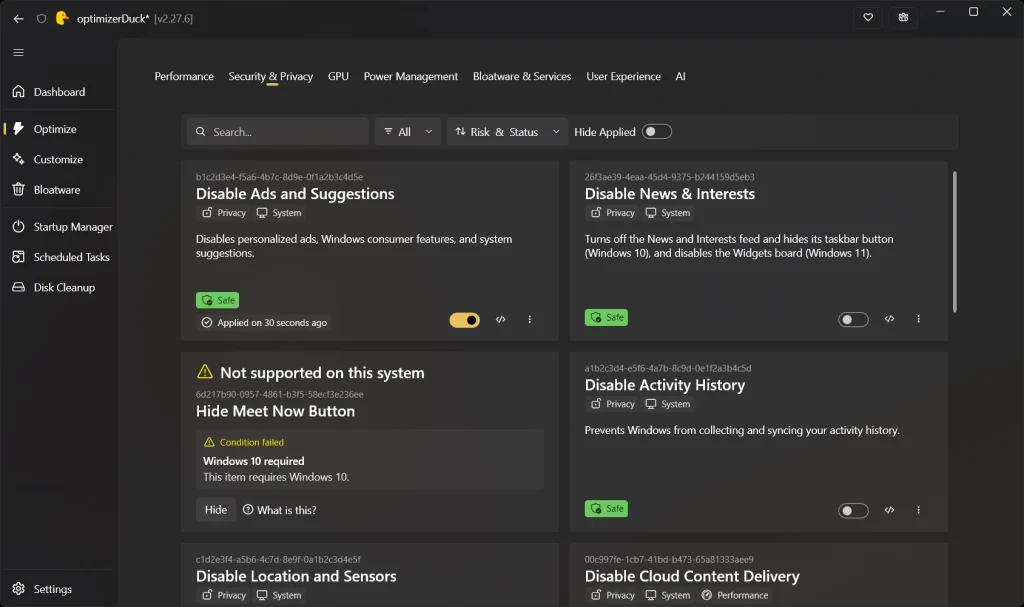Enable the Disable Activity History toggle

(x=853, y=510)
